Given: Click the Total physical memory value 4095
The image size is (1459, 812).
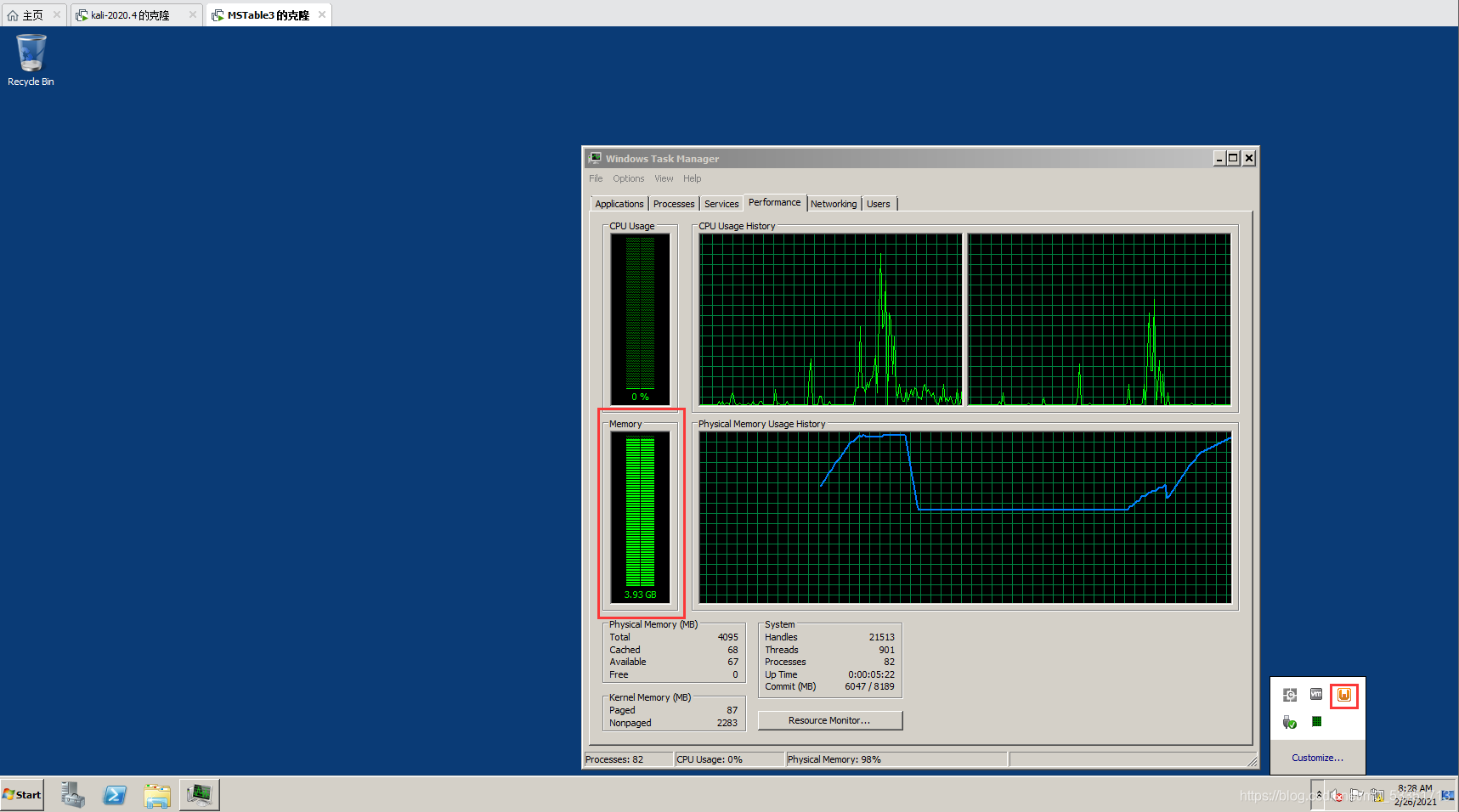Looking at the screenshot, I should point(727,637).
